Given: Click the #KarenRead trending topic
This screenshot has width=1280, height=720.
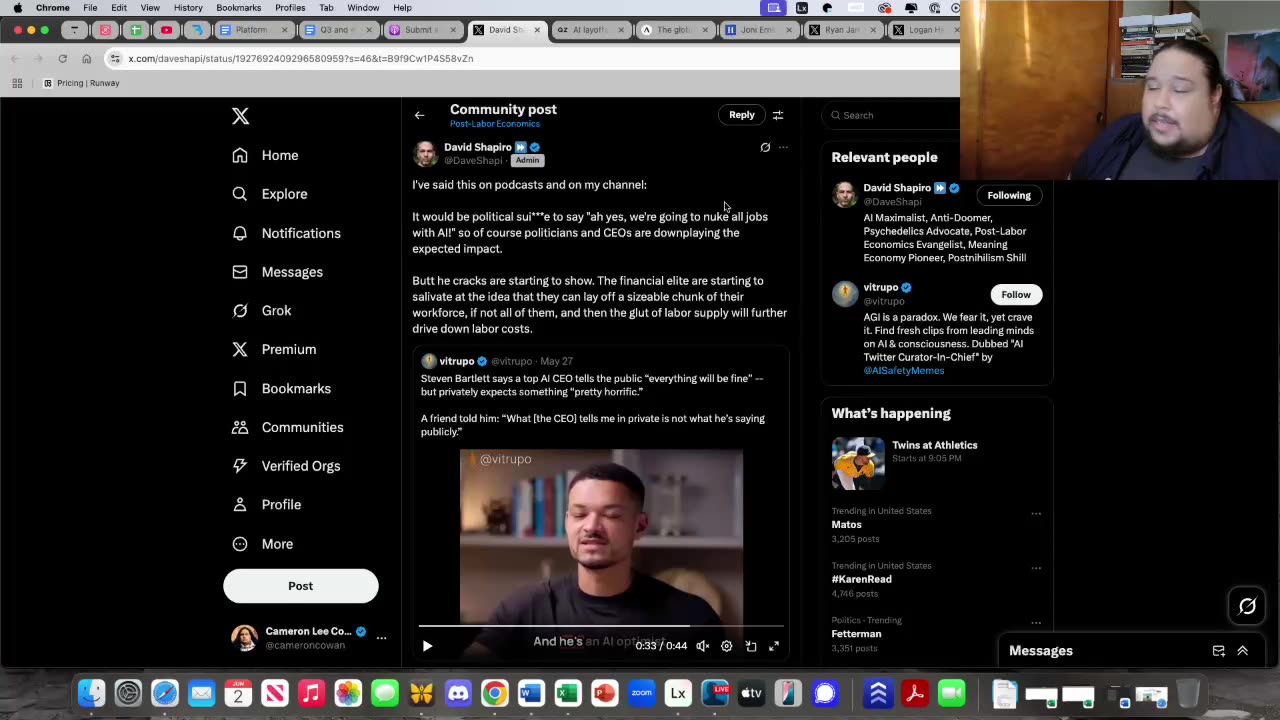Looking at the screenshot, I should [862, 579].
